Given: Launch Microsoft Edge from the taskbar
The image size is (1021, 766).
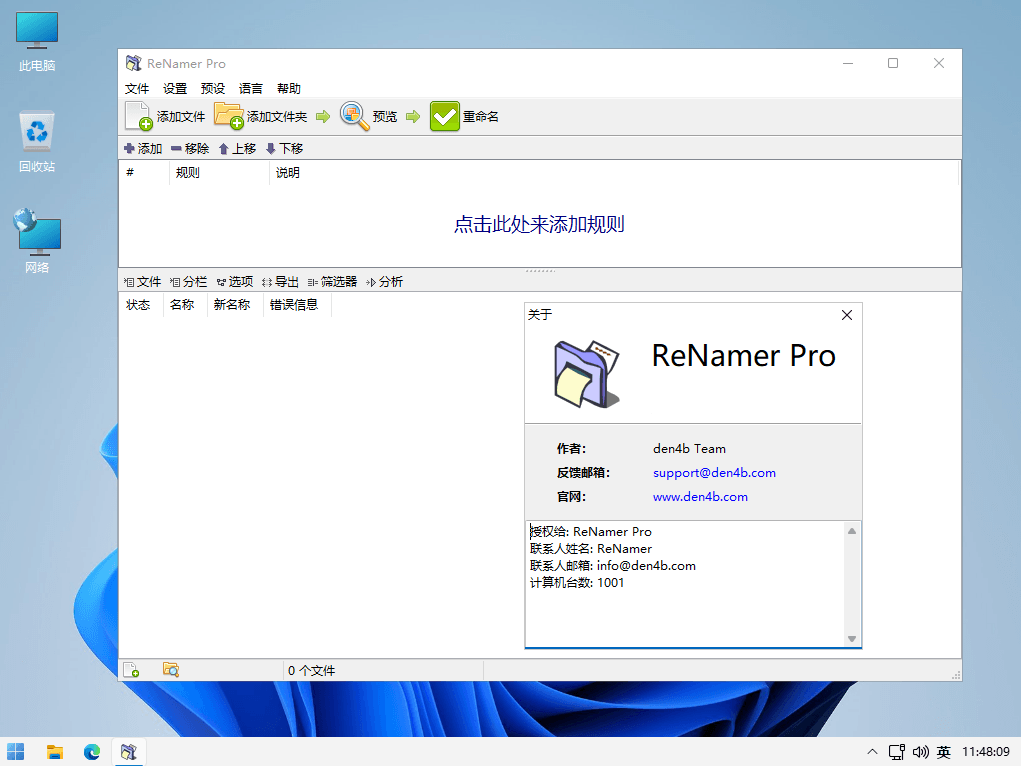Looking at the screenshot, I should [92, 752].
